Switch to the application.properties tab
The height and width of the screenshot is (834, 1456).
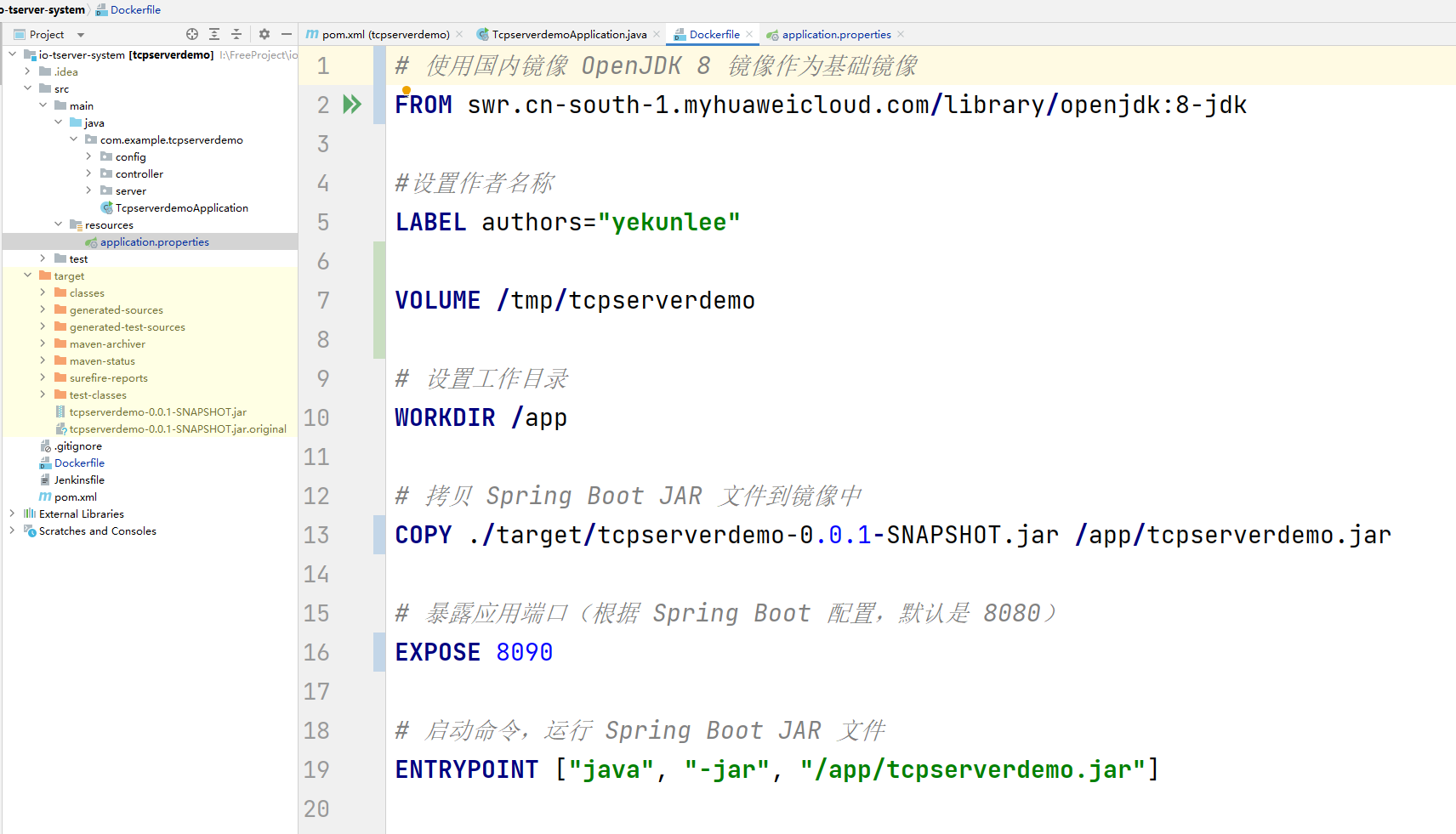(x=836, y=34)
